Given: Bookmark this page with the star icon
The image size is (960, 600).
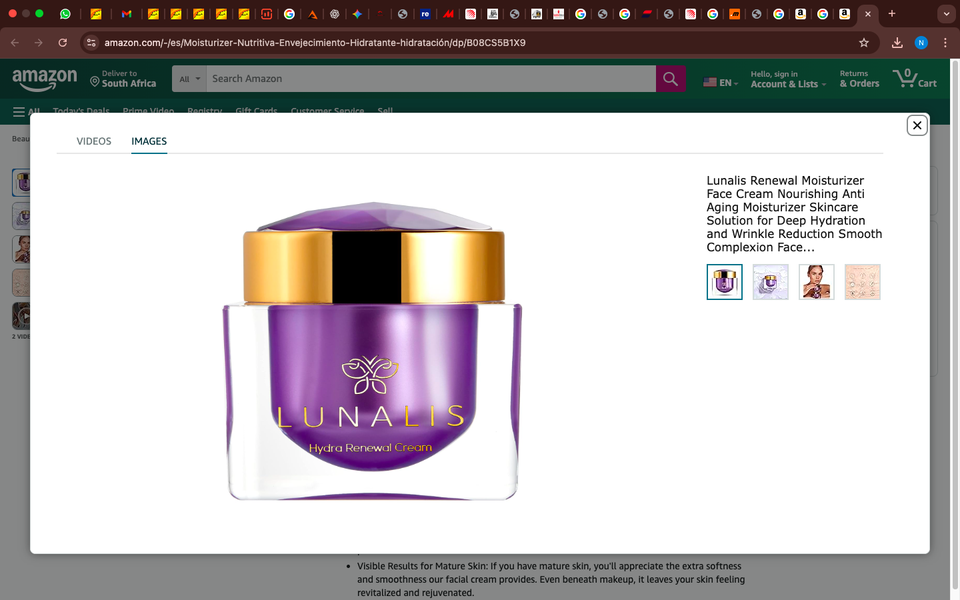Looking at the screenshot, I should click(x=864, y=43).
